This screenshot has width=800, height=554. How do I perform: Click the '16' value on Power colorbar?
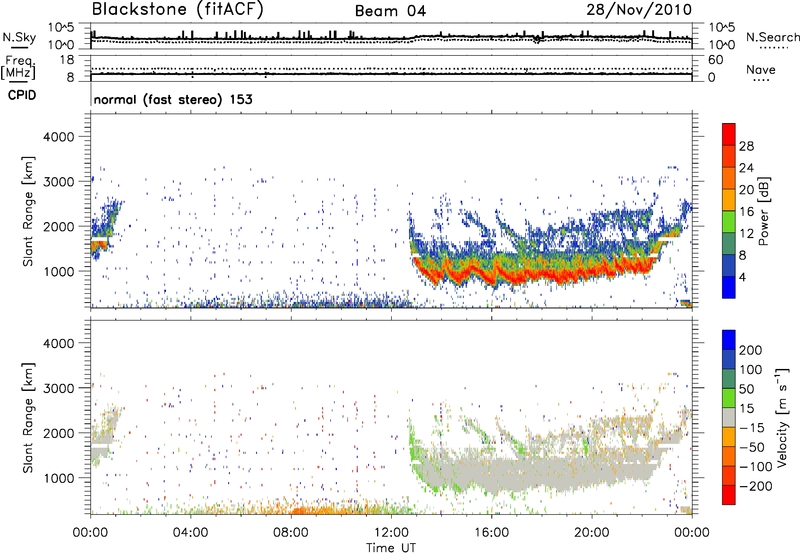click(x=746, y=212)
